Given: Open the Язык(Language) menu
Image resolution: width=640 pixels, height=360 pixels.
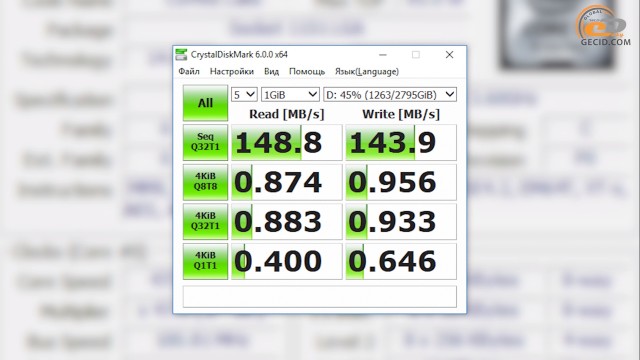Looking at the screenshot, I should [x=367, y=71].
